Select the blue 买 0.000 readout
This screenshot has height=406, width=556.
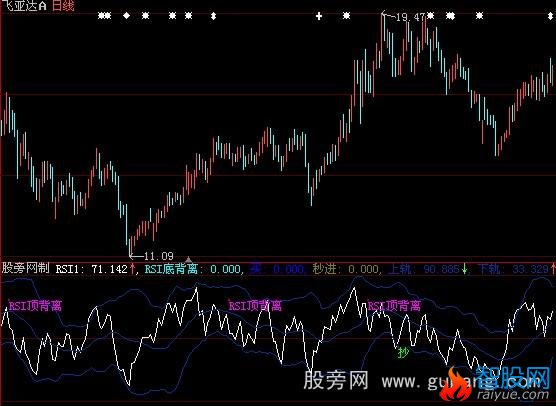277,269
